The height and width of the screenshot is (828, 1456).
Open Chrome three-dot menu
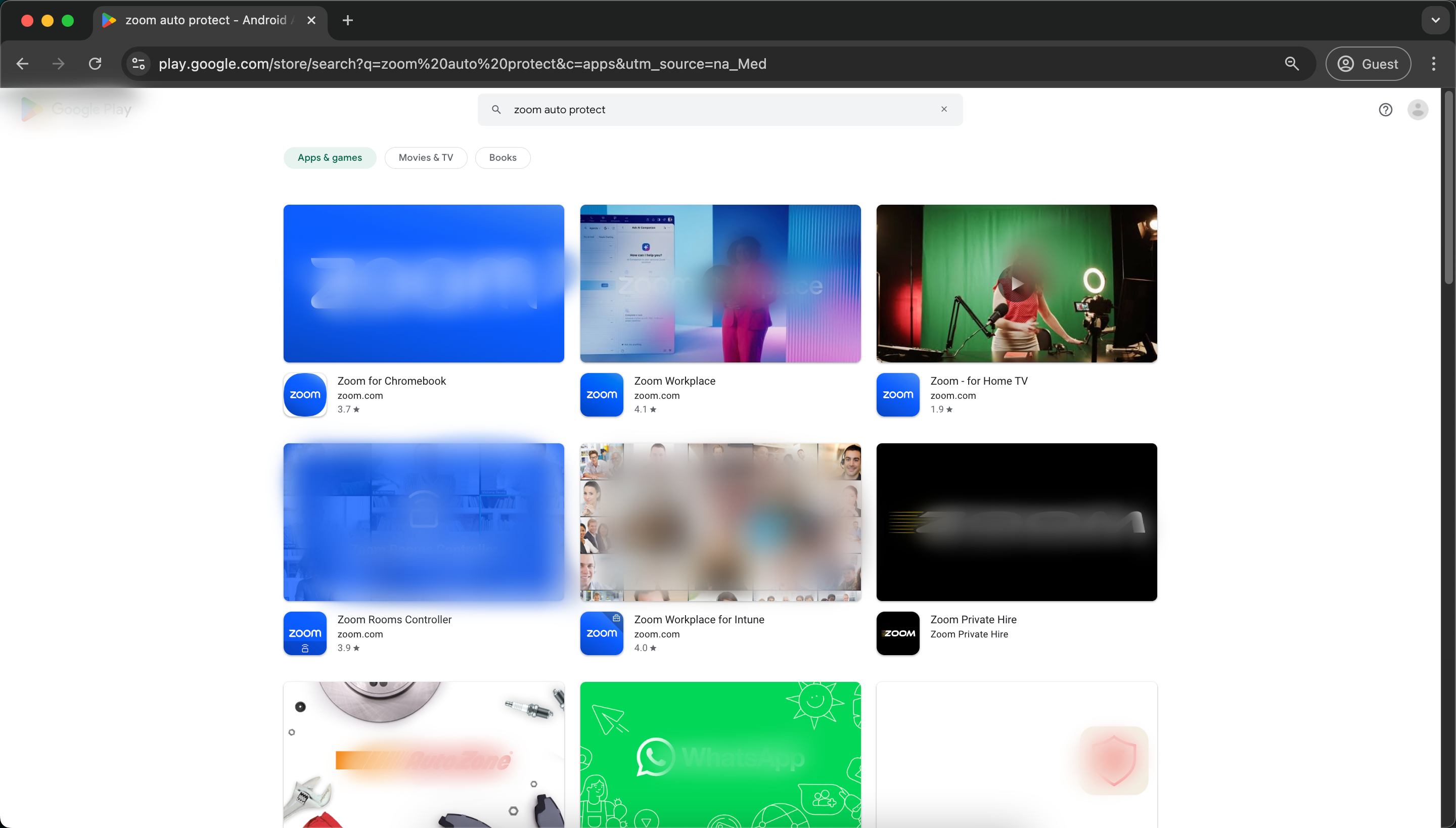[1433, 64]
